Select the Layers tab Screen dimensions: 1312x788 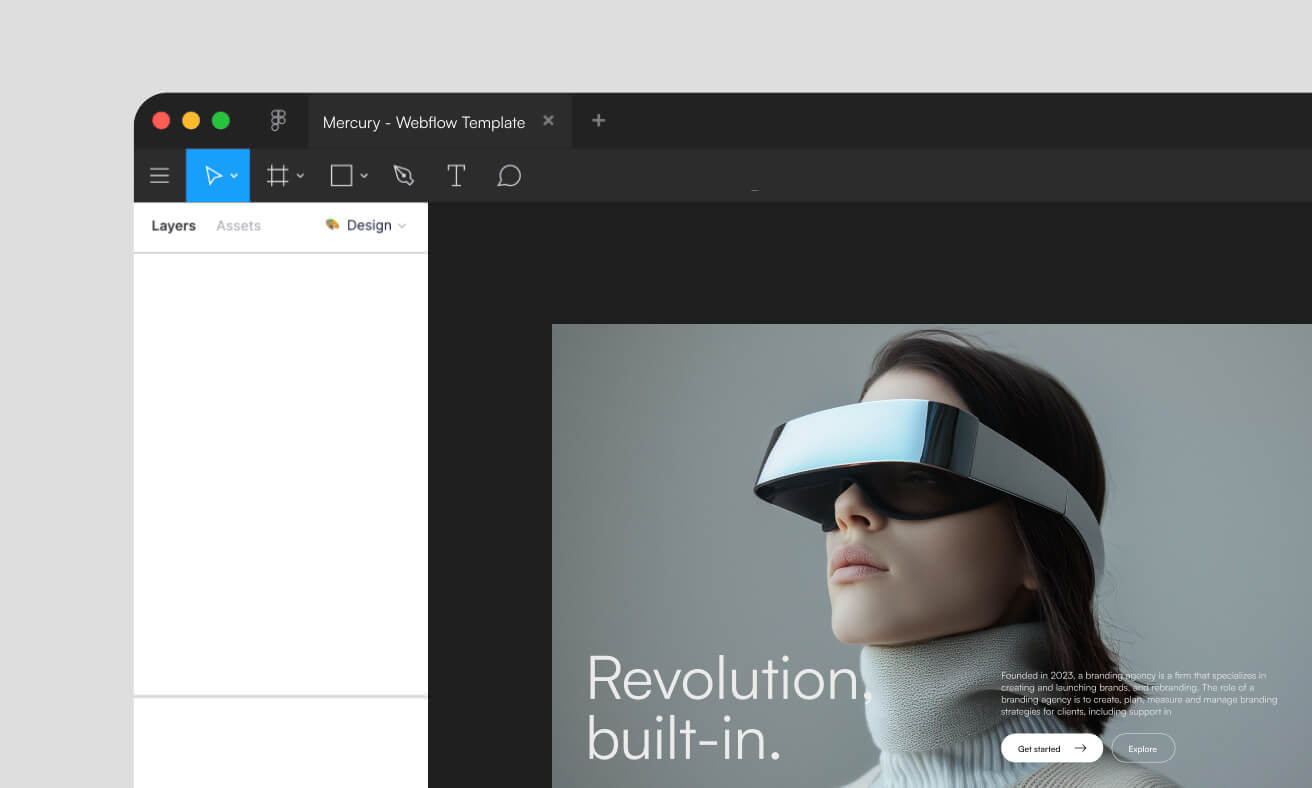tap(173, 225)
